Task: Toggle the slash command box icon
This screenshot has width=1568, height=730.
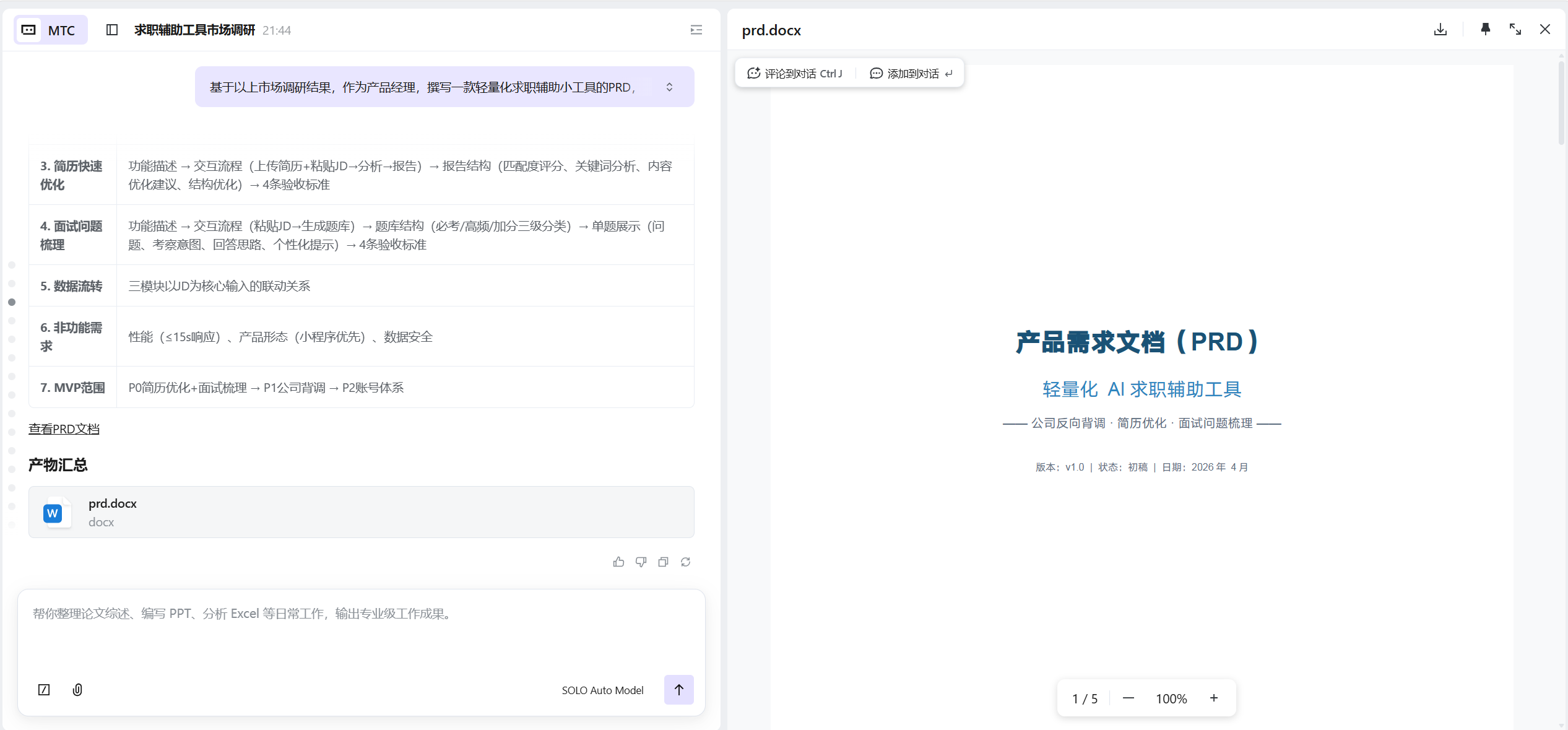Action: coord(44,690)
